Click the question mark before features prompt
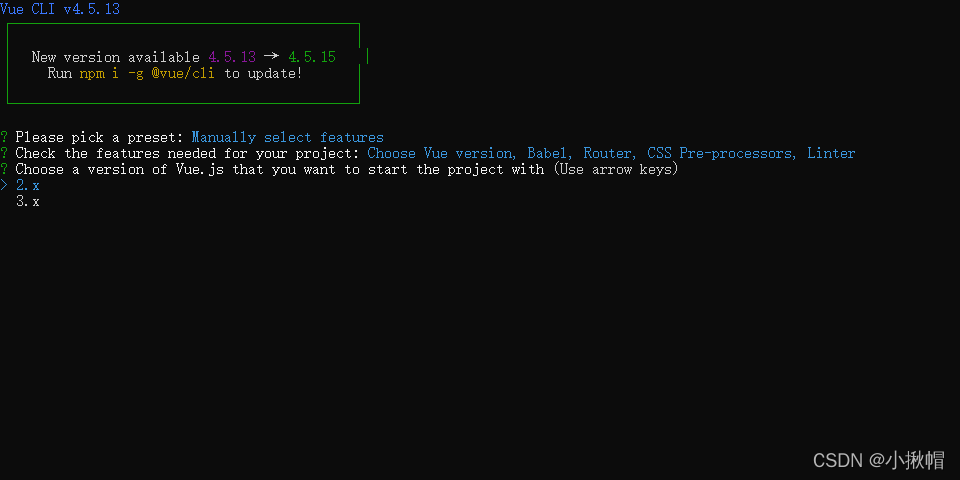The height and width of the screenshot is (480, 960). pos(4,153)
